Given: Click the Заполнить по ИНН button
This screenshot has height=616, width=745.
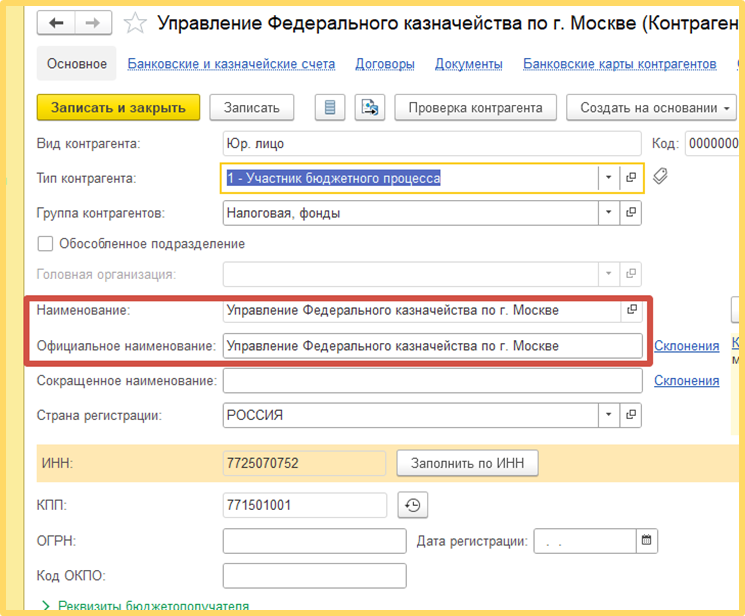Looking at the screenshot, I should (x=468, y=463).
